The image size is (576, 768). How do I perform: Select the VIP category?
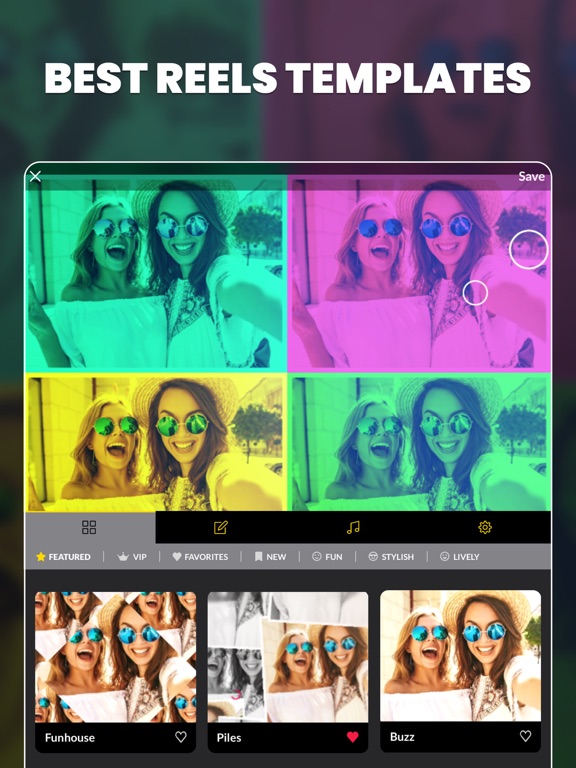(x=132, y=556)
